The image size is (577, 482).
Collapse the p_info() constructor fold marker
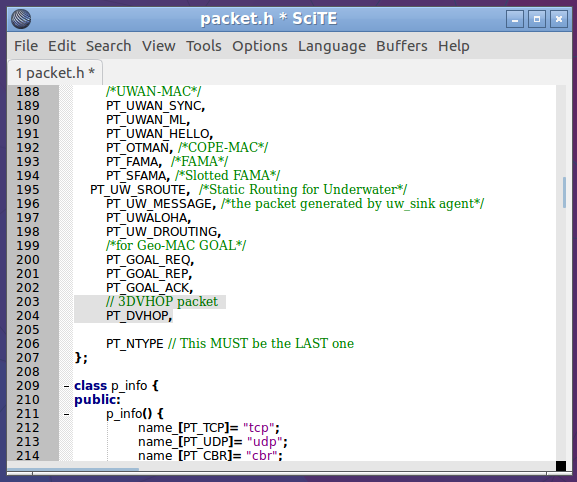point(66,414)
